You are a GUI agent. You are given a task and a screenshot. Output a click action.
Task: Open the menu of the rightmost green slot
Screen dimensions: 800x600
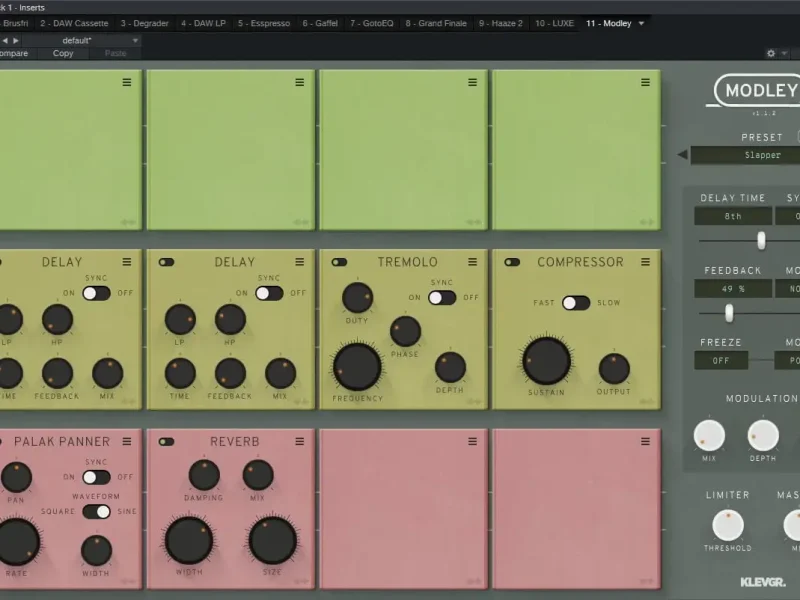pyautogui.click(x=645, y=82)
